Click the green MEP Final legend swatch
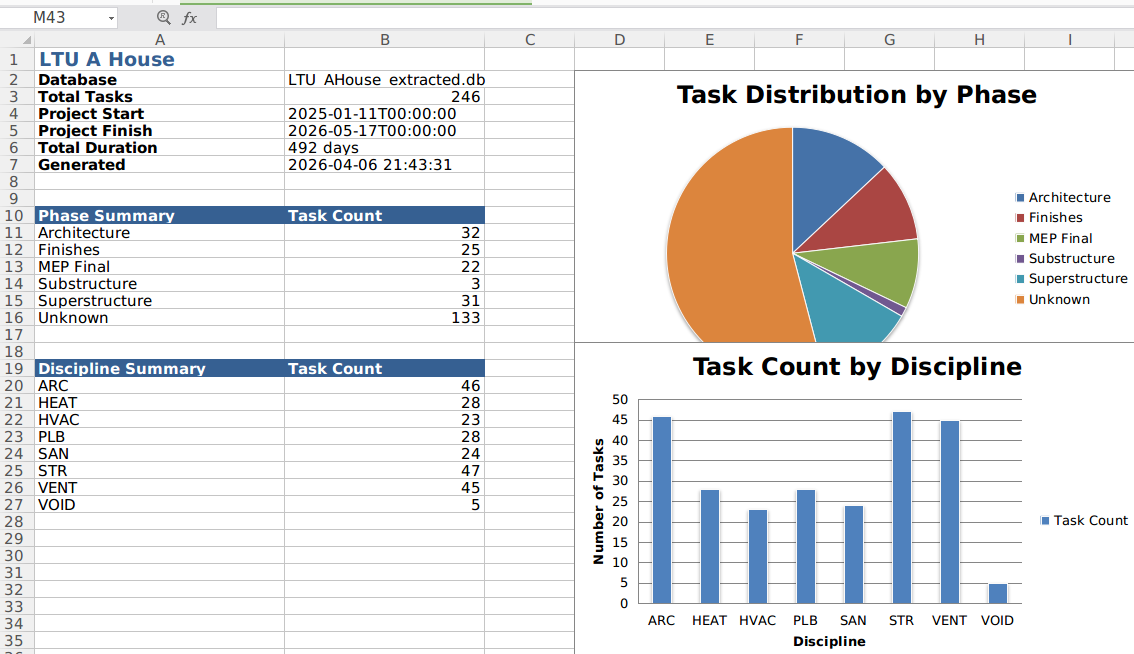This screenshot has height=654, width=1134. click(x=1020, y=239)
